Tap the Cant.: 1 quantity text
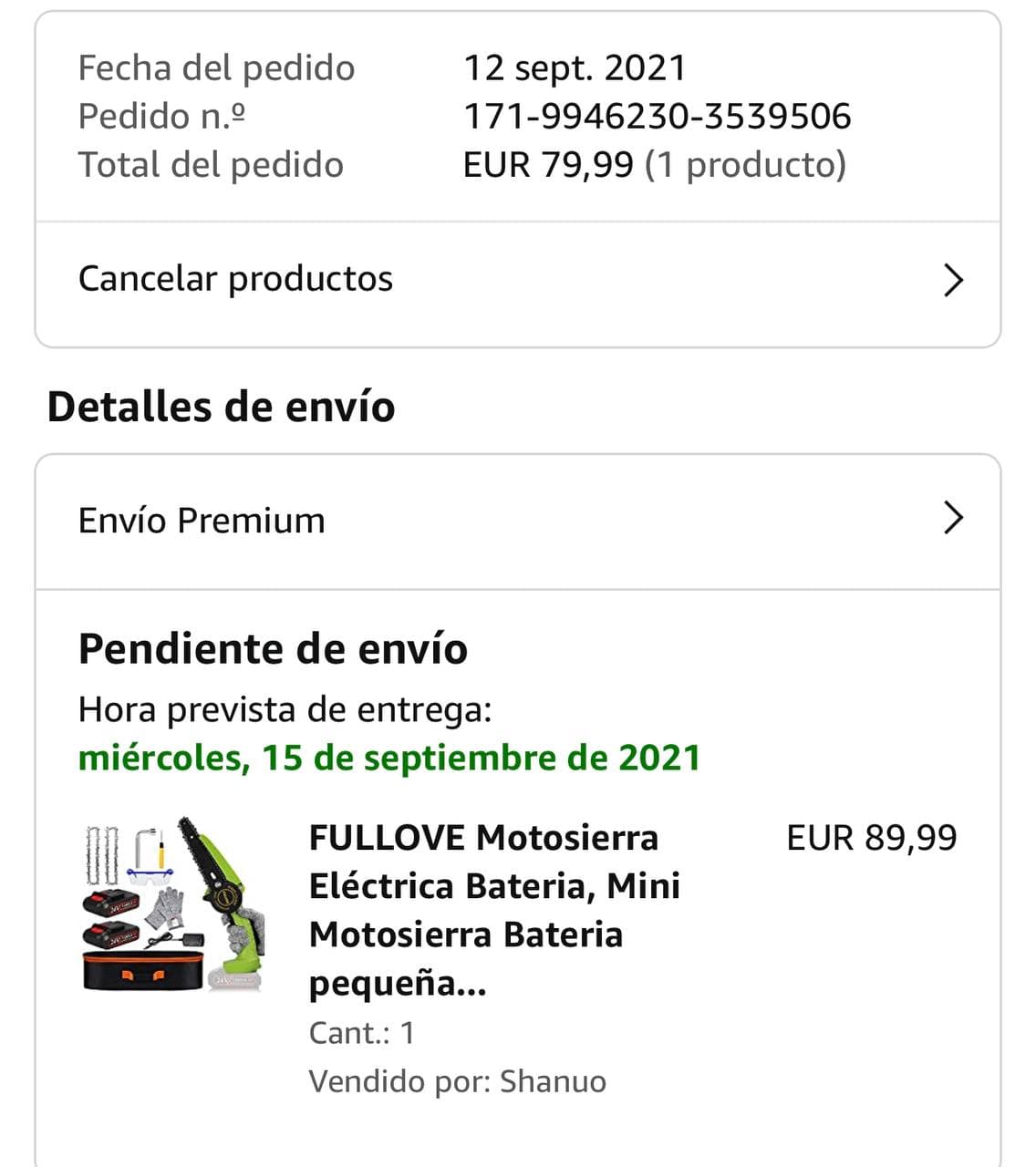 pyautogui.click(x=362, y=1033)
